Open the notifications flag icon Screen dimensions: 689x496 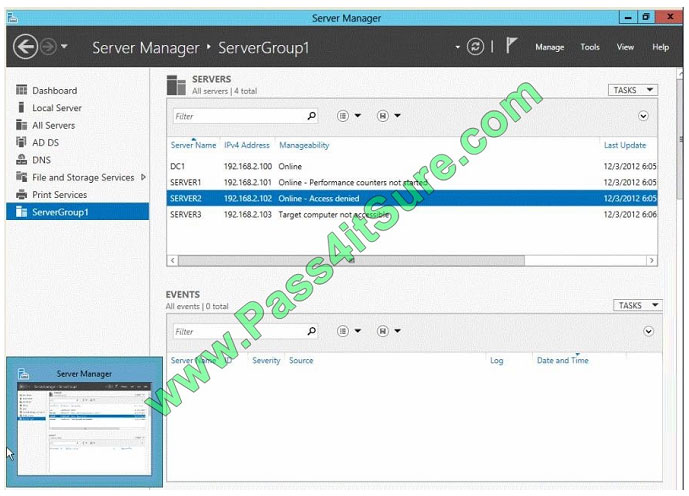[511, 45]
